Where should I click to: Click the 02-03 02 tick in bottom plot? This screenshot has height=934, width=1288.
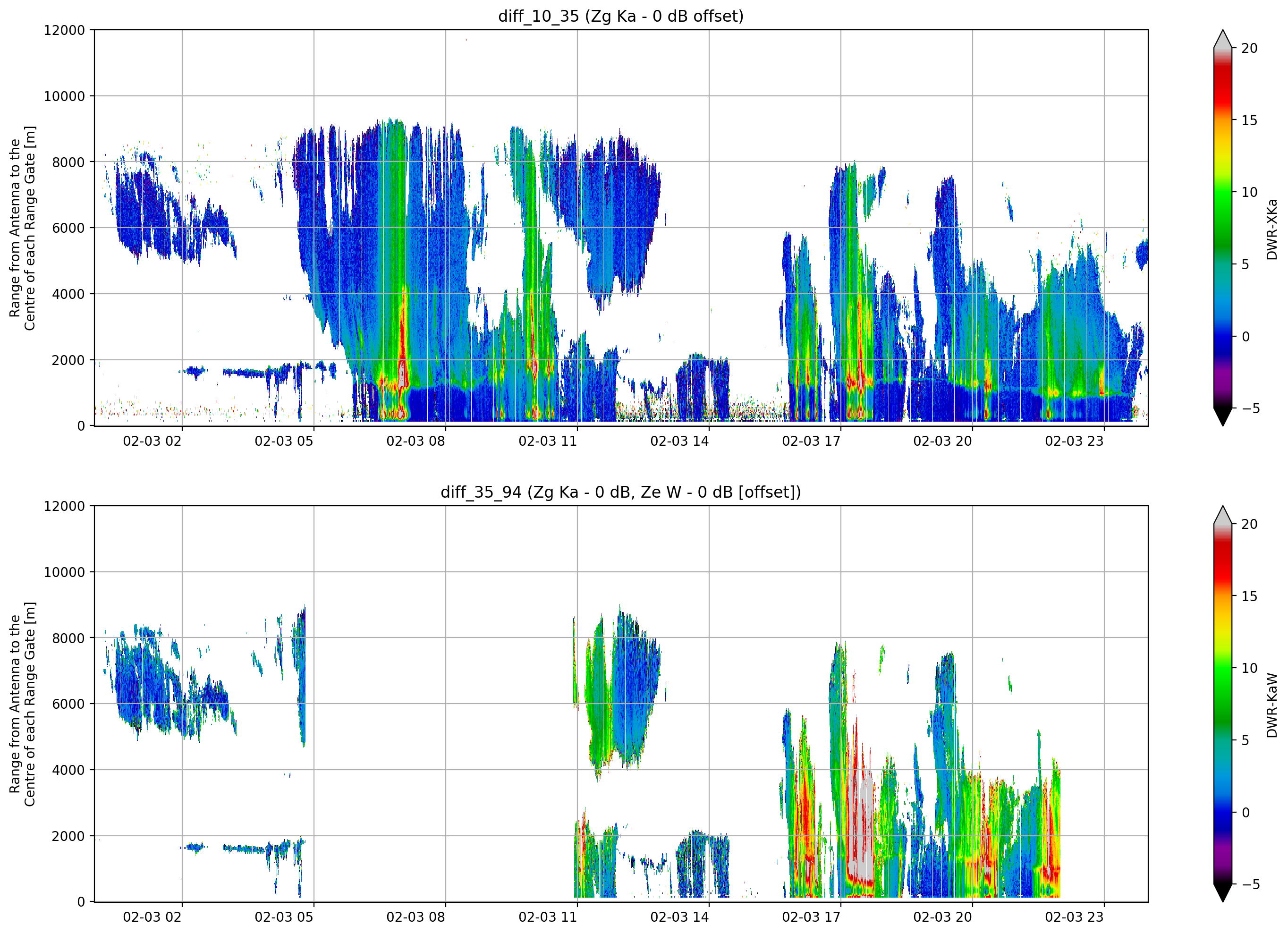[x=152, y=917]
